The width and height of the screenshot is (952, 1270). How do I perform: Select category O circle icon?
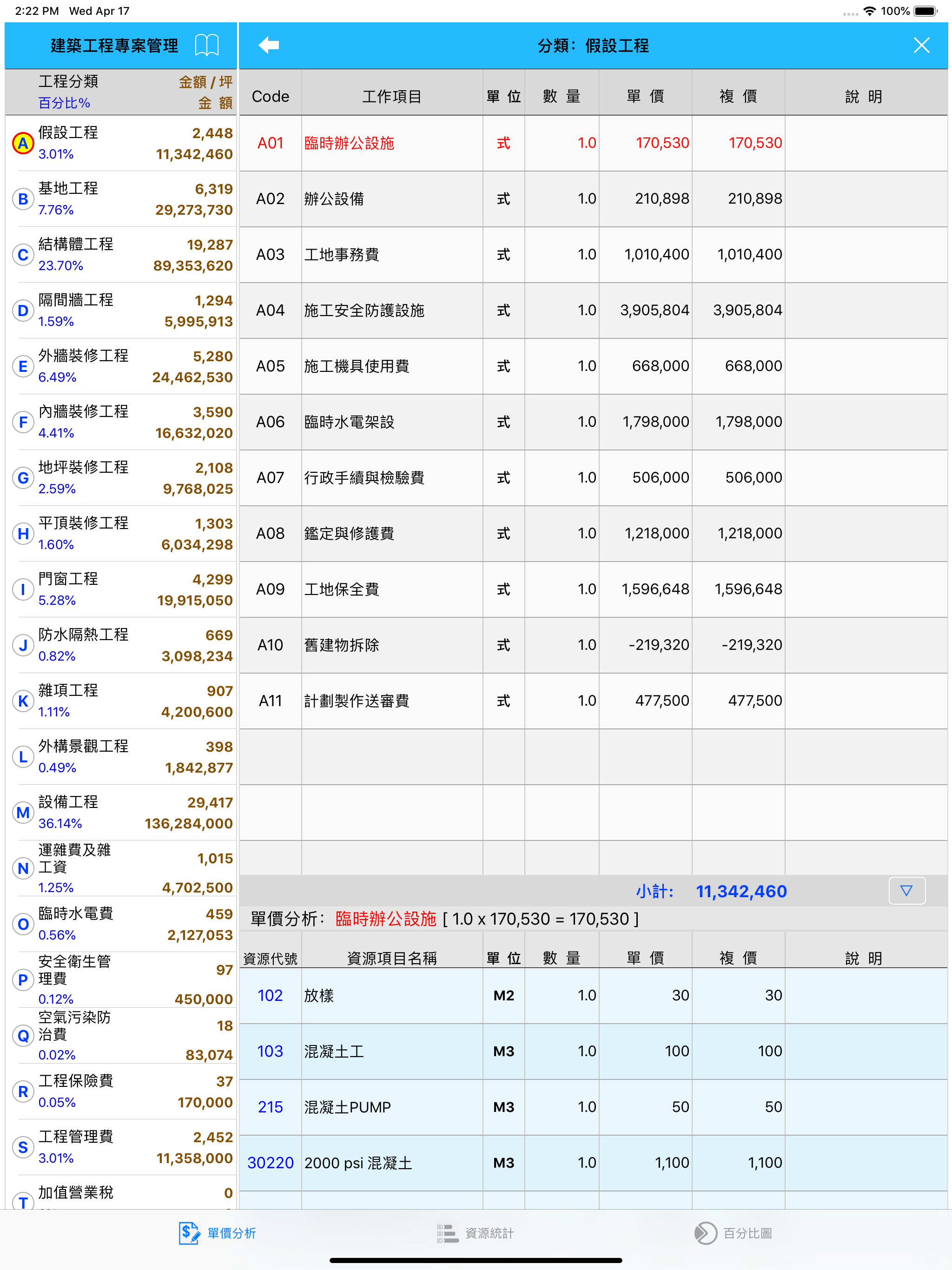click(23, 924)
